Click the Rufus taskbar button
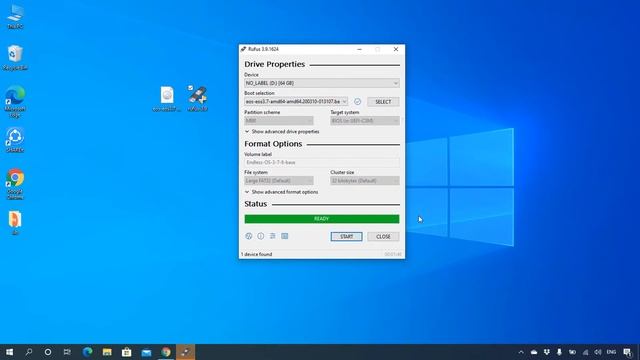This screenshot has height=360, width=640. pos(185,352)
